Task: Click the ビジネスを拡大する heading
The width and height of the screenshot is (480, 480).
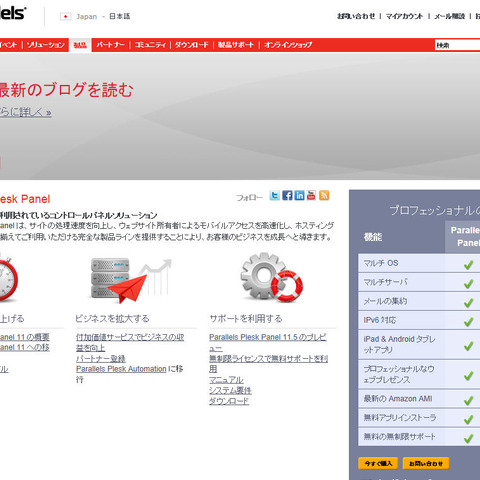Action: coord(112,319)
